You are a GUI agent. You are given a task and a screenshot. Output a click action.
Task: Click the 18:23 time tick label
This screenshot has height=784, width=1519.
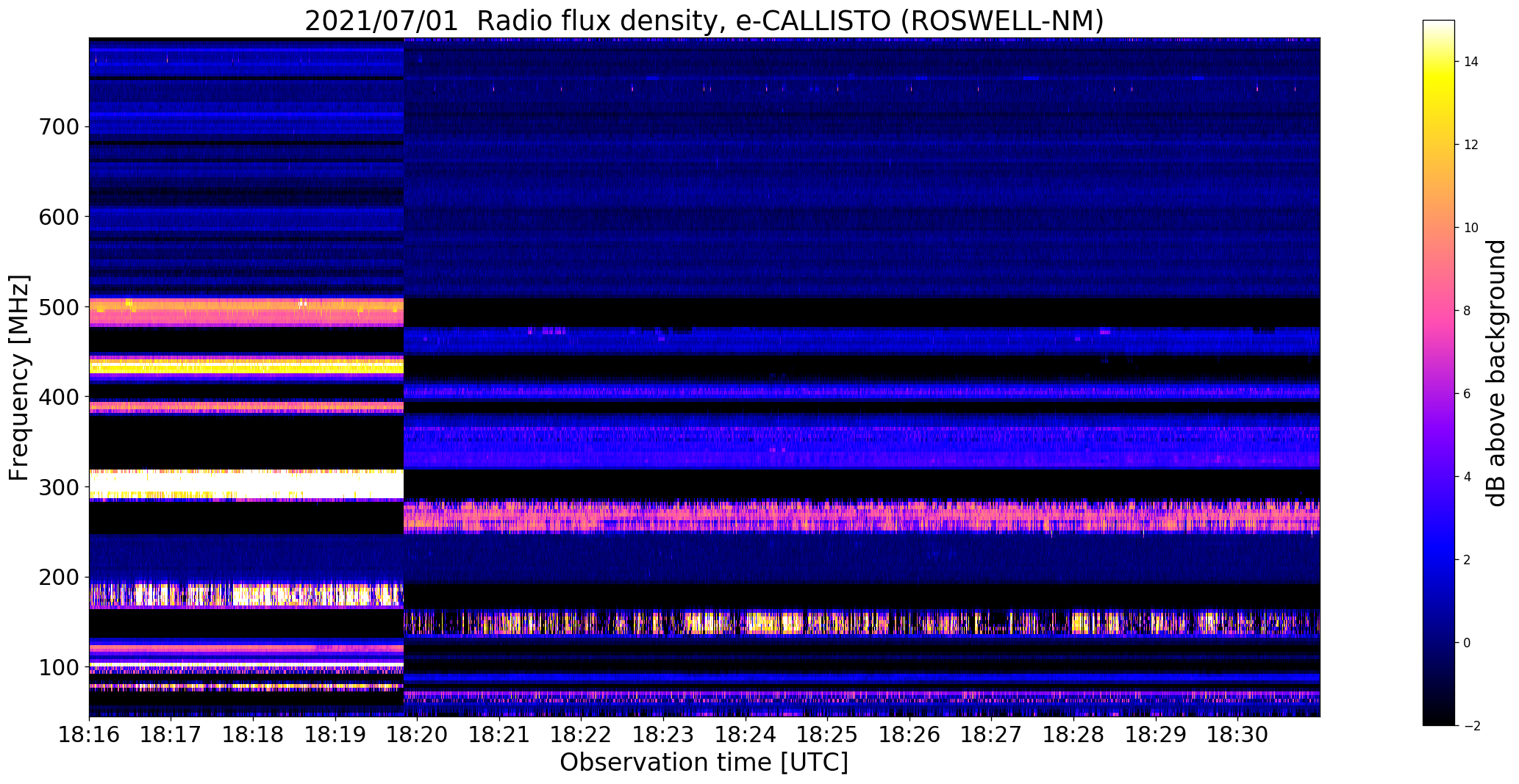663,733
